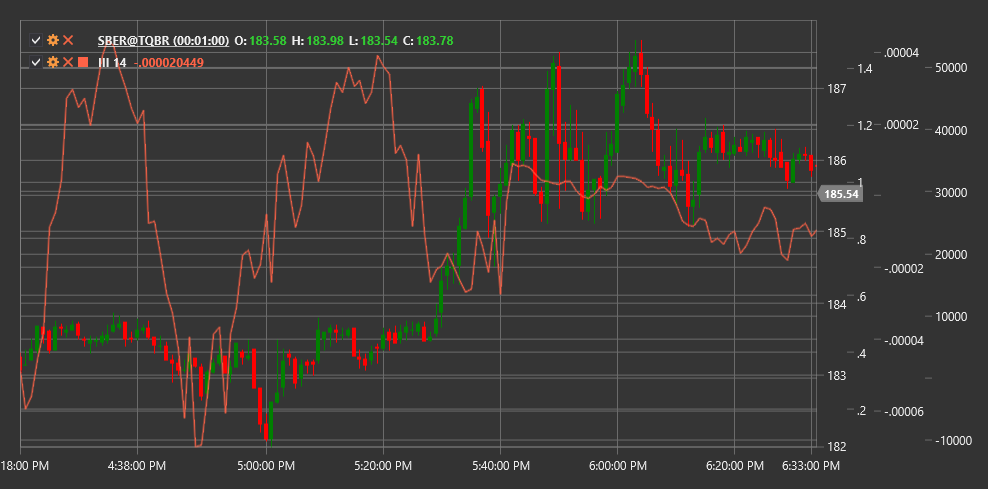Click low price value 183.54
This screenshot has width=988, height=489.
pos(379,40)
